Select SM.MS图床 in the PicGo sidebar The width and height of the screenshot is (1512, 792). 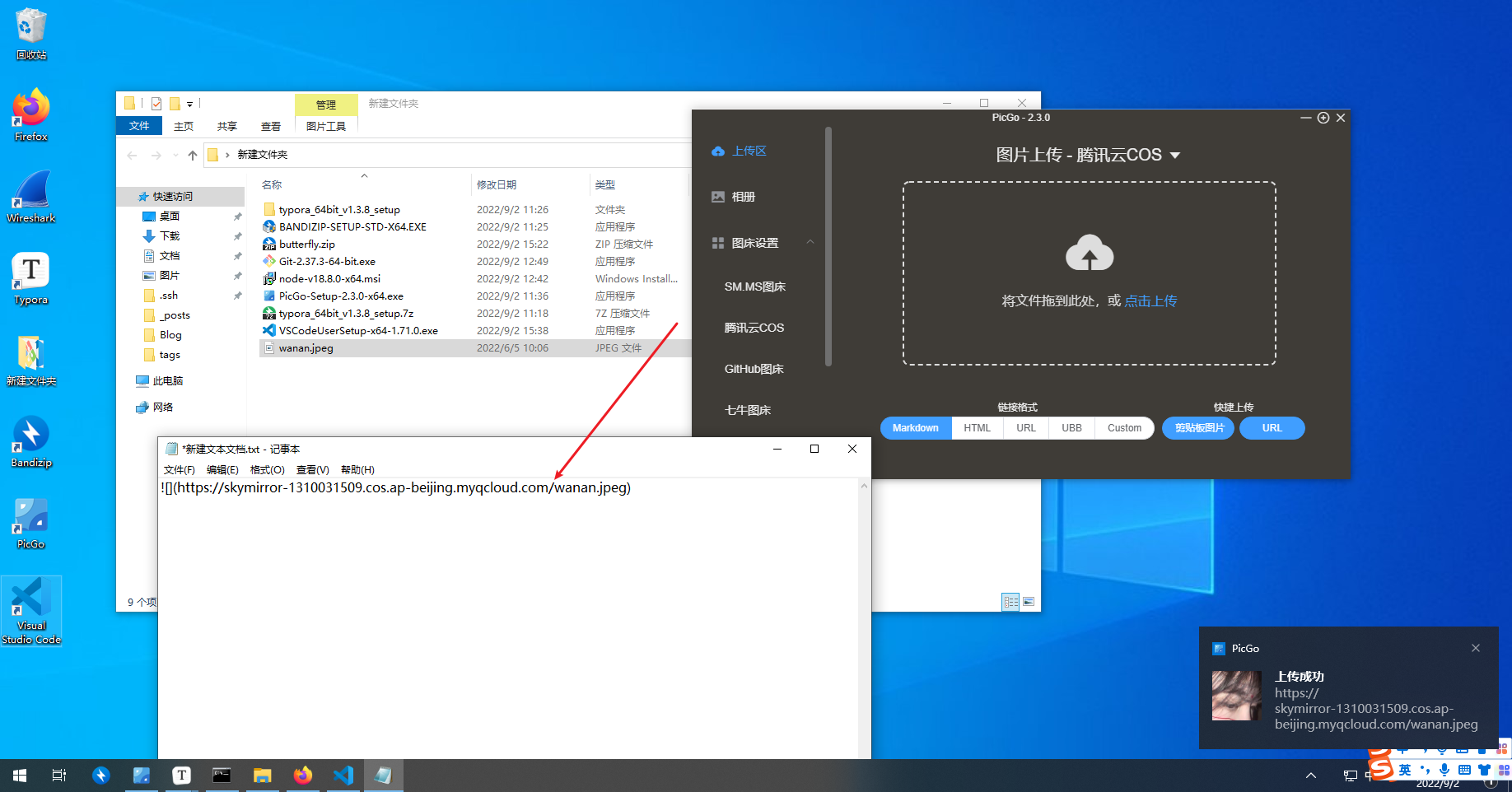coord(755,287)
